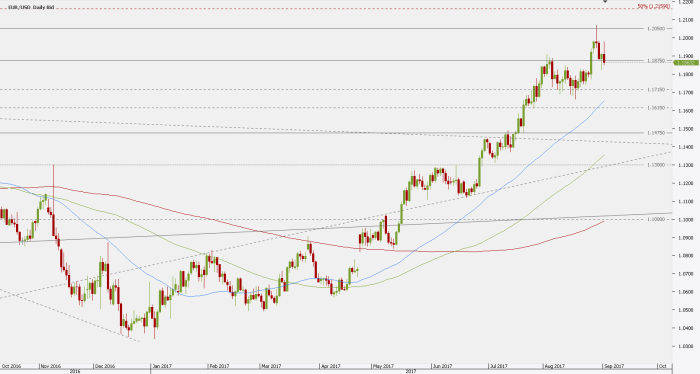
Task: Click the 1.16150 dashed level label
Action: click(656, 108)
